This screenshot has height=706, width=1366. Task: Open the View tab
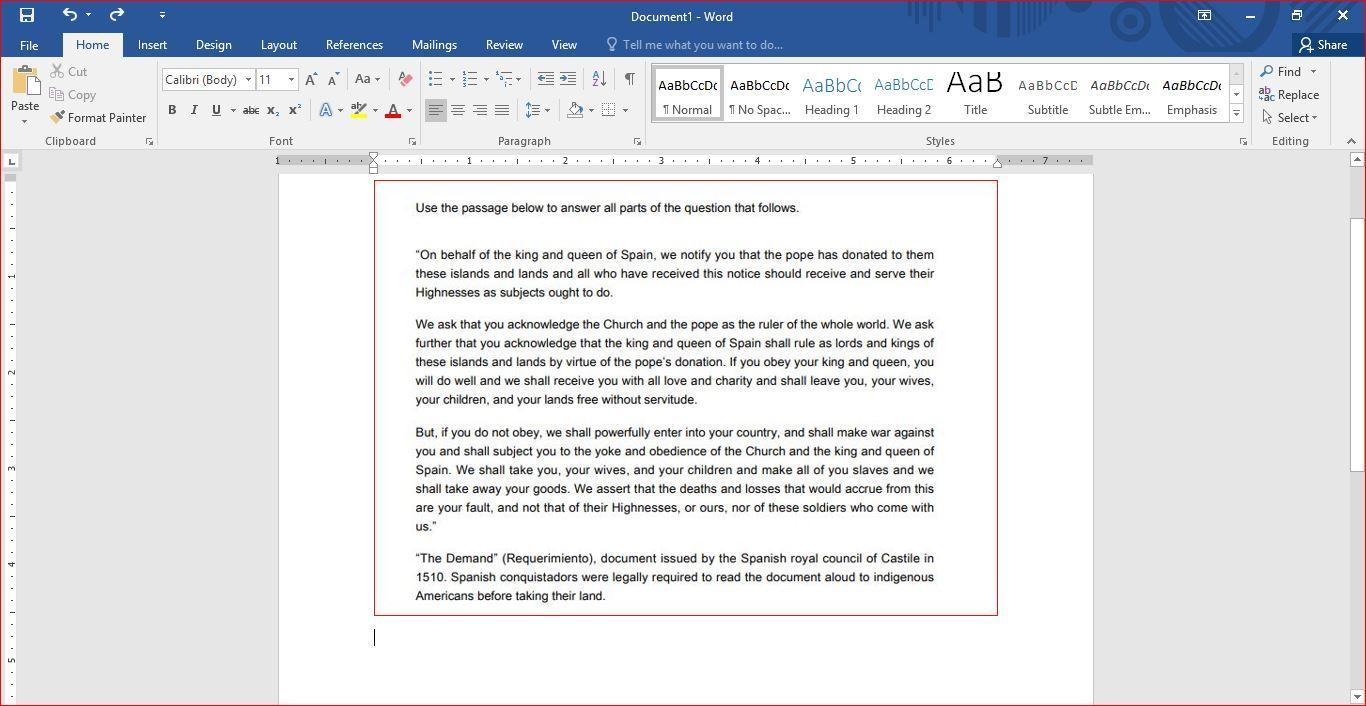pos(564,45)
